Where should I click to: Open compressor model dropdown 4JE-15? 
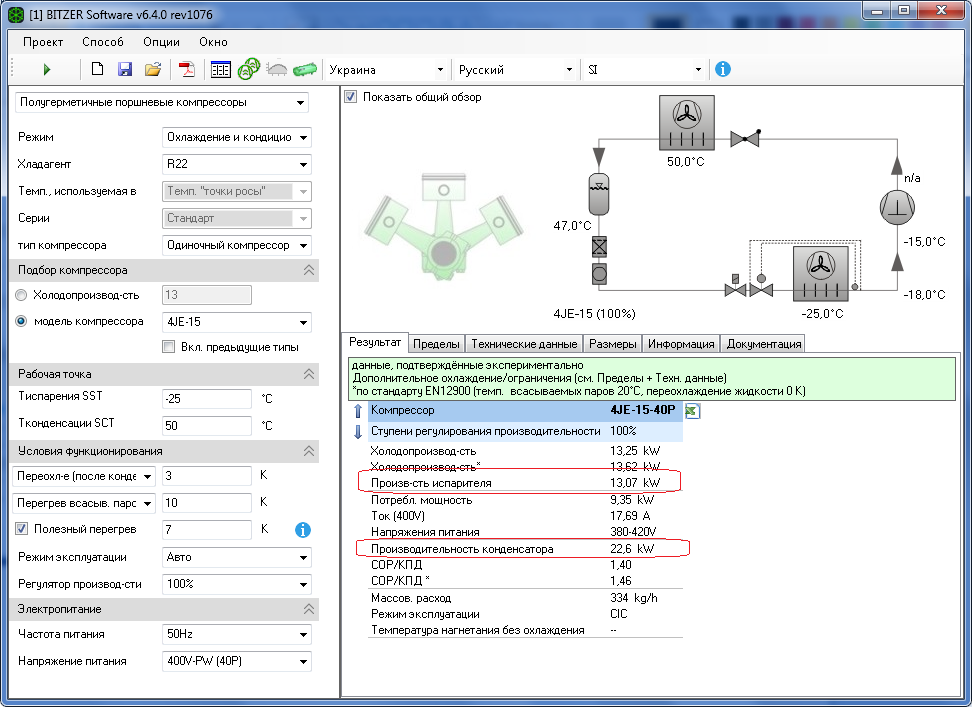click(237, 322)
